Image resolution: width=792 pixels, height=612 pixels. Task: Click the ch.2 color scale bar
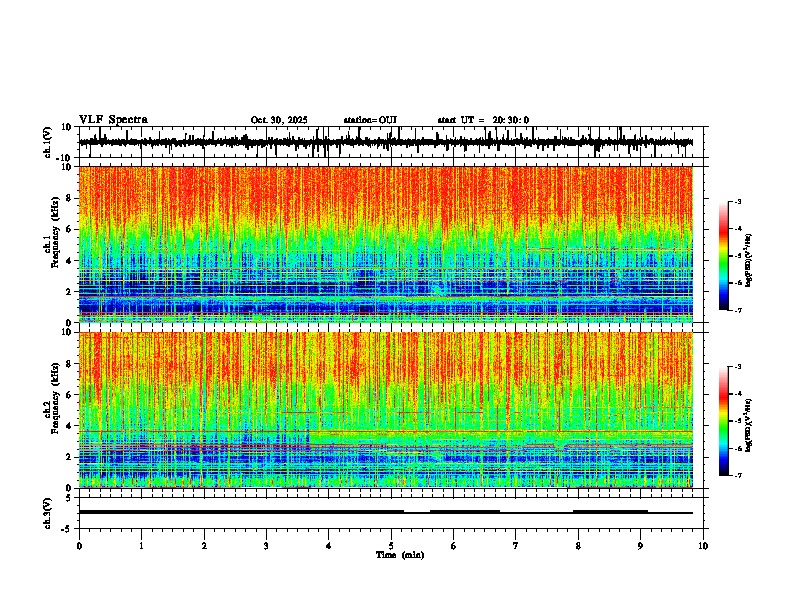[x=723, y=421]
